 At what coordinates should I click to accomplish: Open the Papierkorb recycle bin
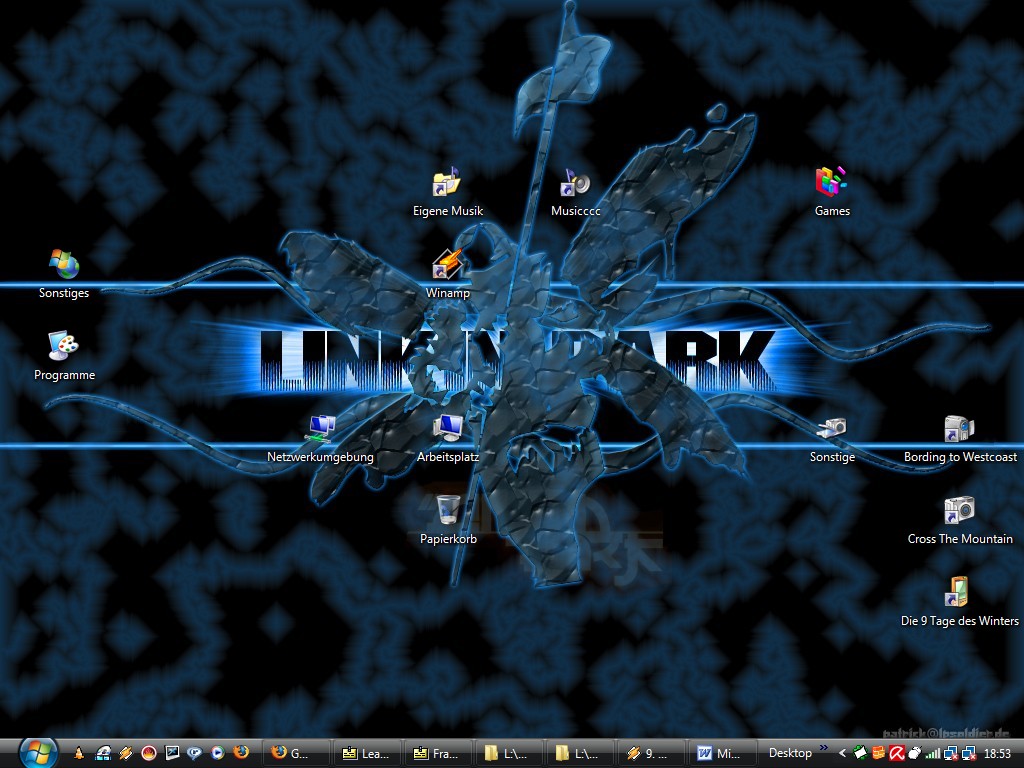[x=448, y=520]
